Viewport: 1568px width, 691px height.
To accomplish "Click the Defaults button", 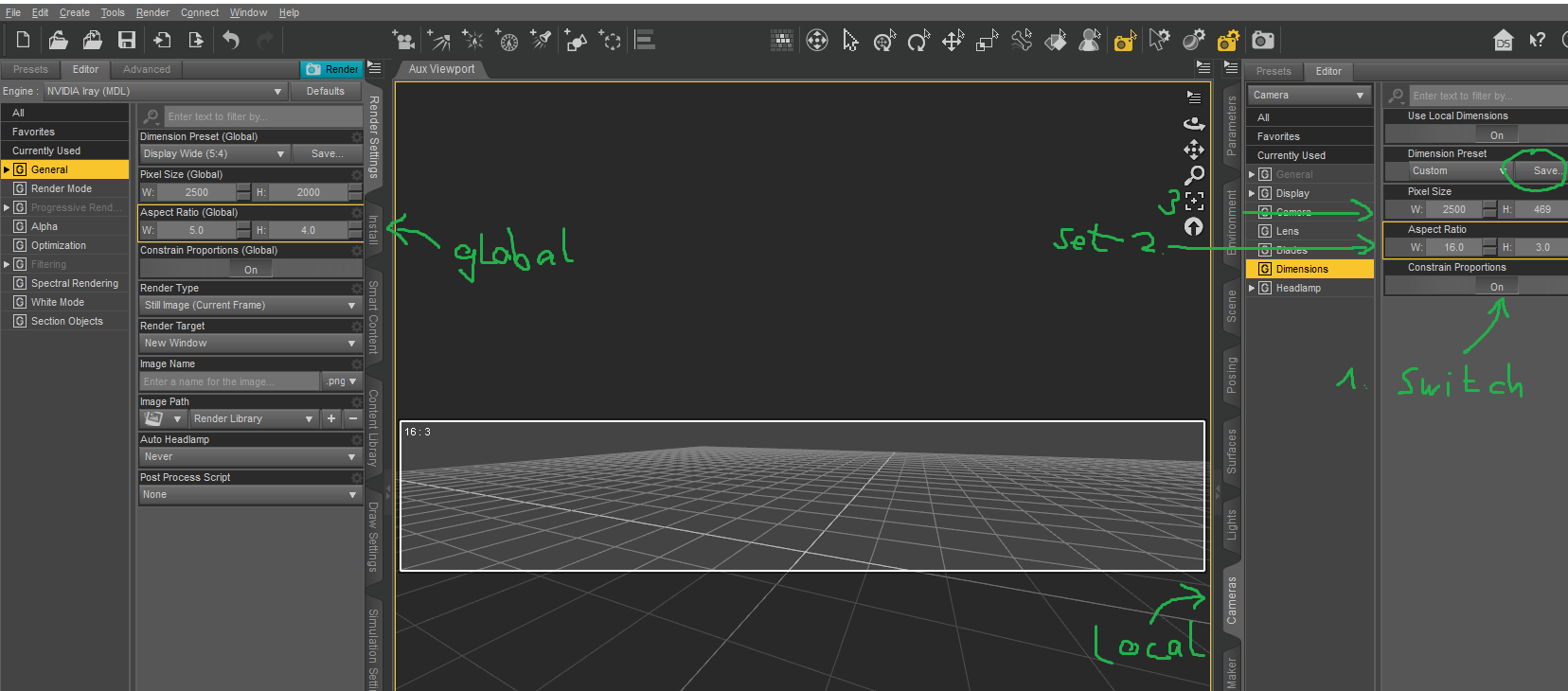I will [326, 91].
